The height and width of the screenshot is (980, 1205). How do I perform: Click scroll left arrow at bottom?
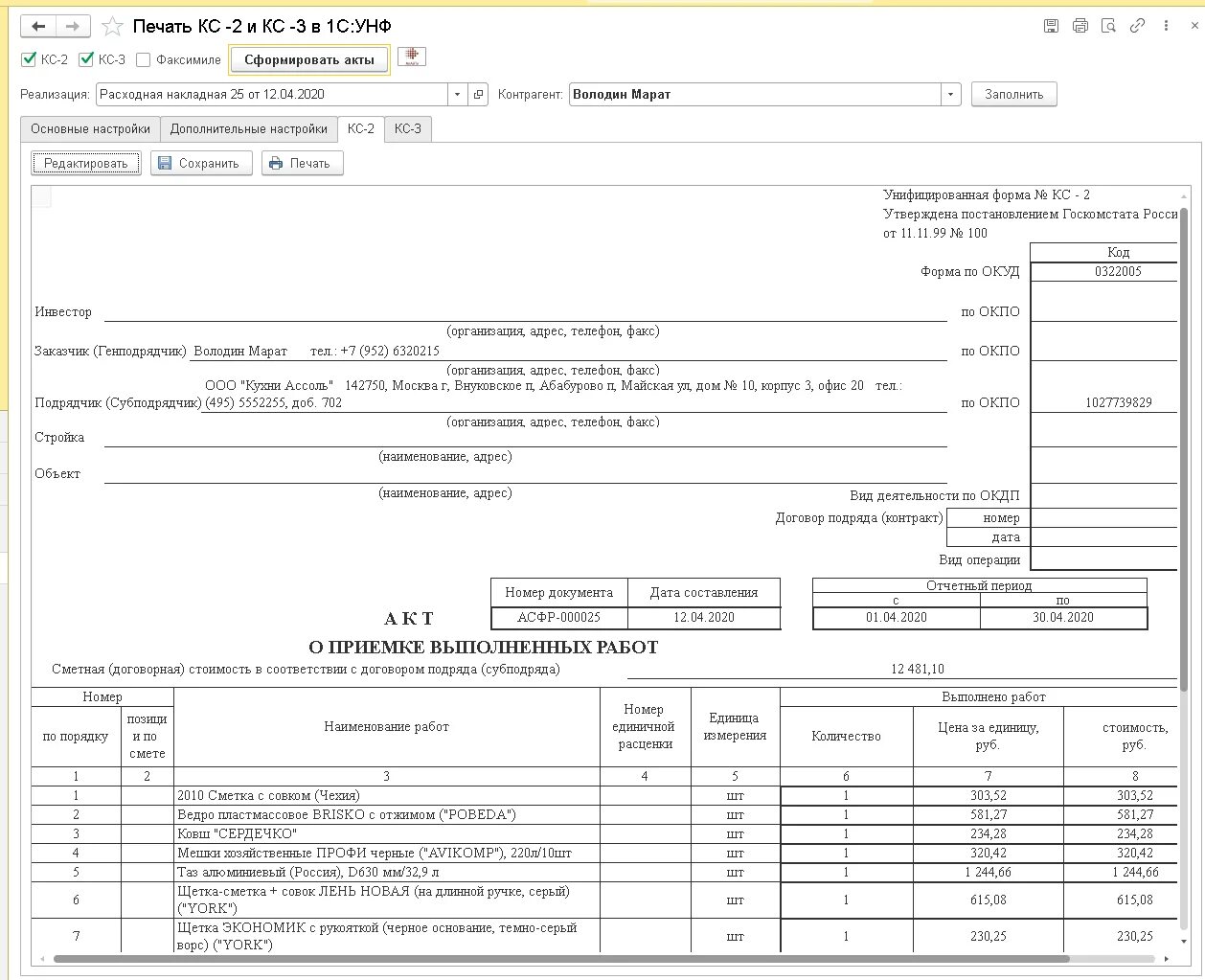tap(42, 958)
